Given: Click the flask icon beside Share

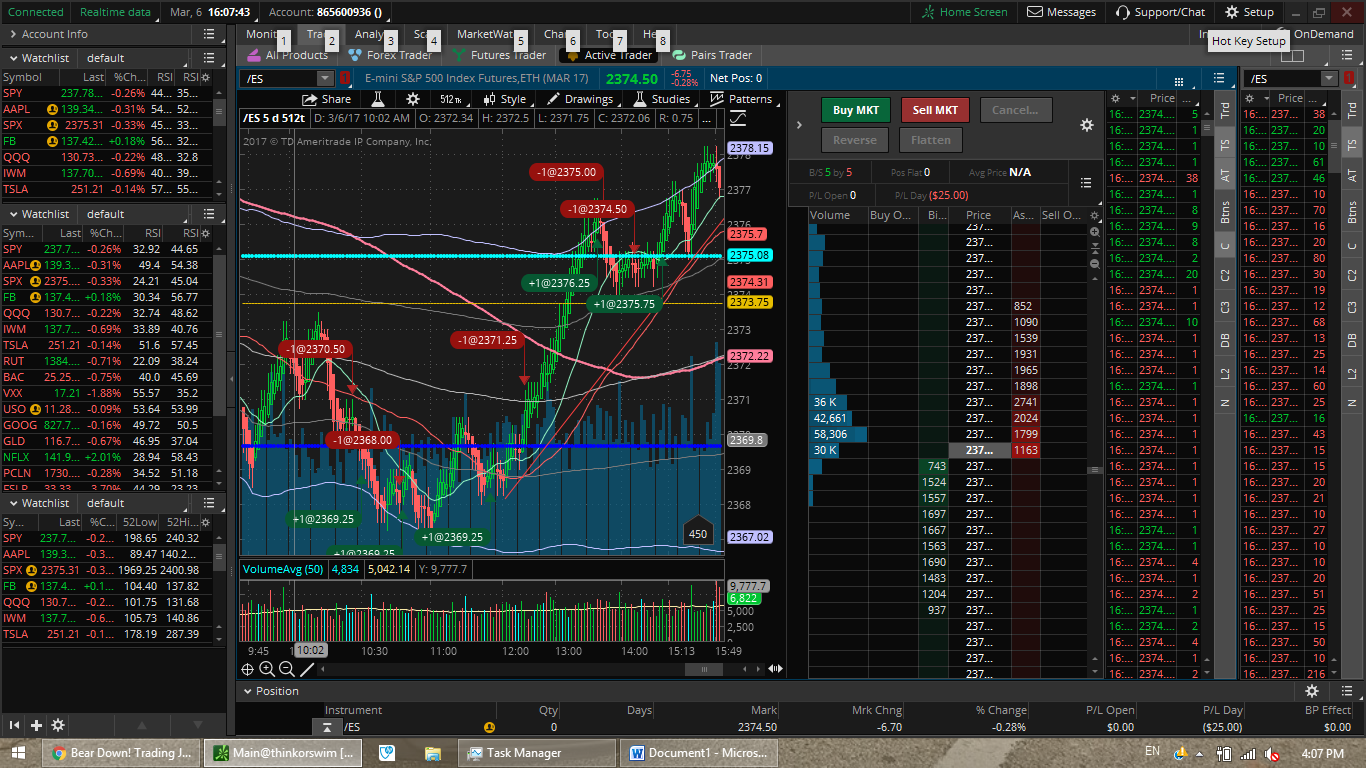Looking at the screenshot, I should (378, 99).
